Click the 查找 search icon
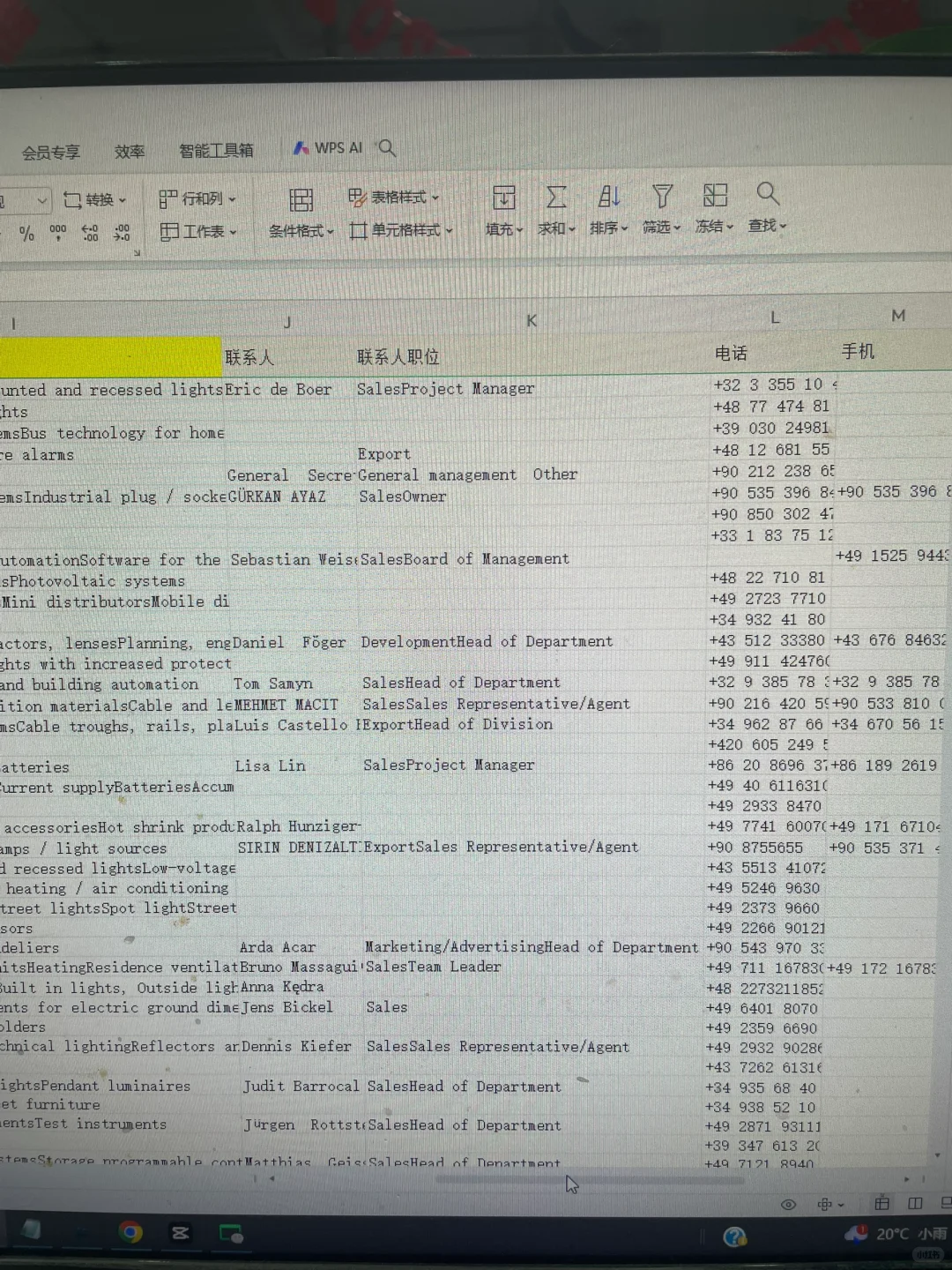The image size is (952, 1270). [x=768, y=194]
